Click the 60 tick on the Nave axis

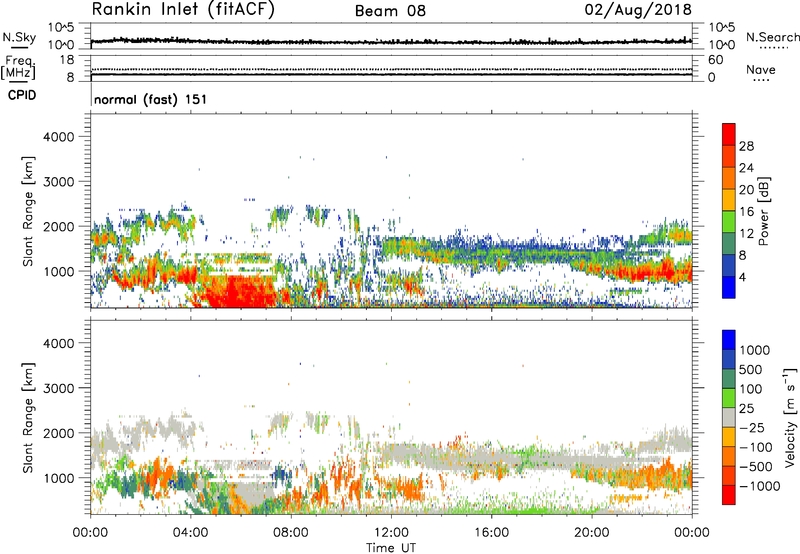click(x=716, y=60)
